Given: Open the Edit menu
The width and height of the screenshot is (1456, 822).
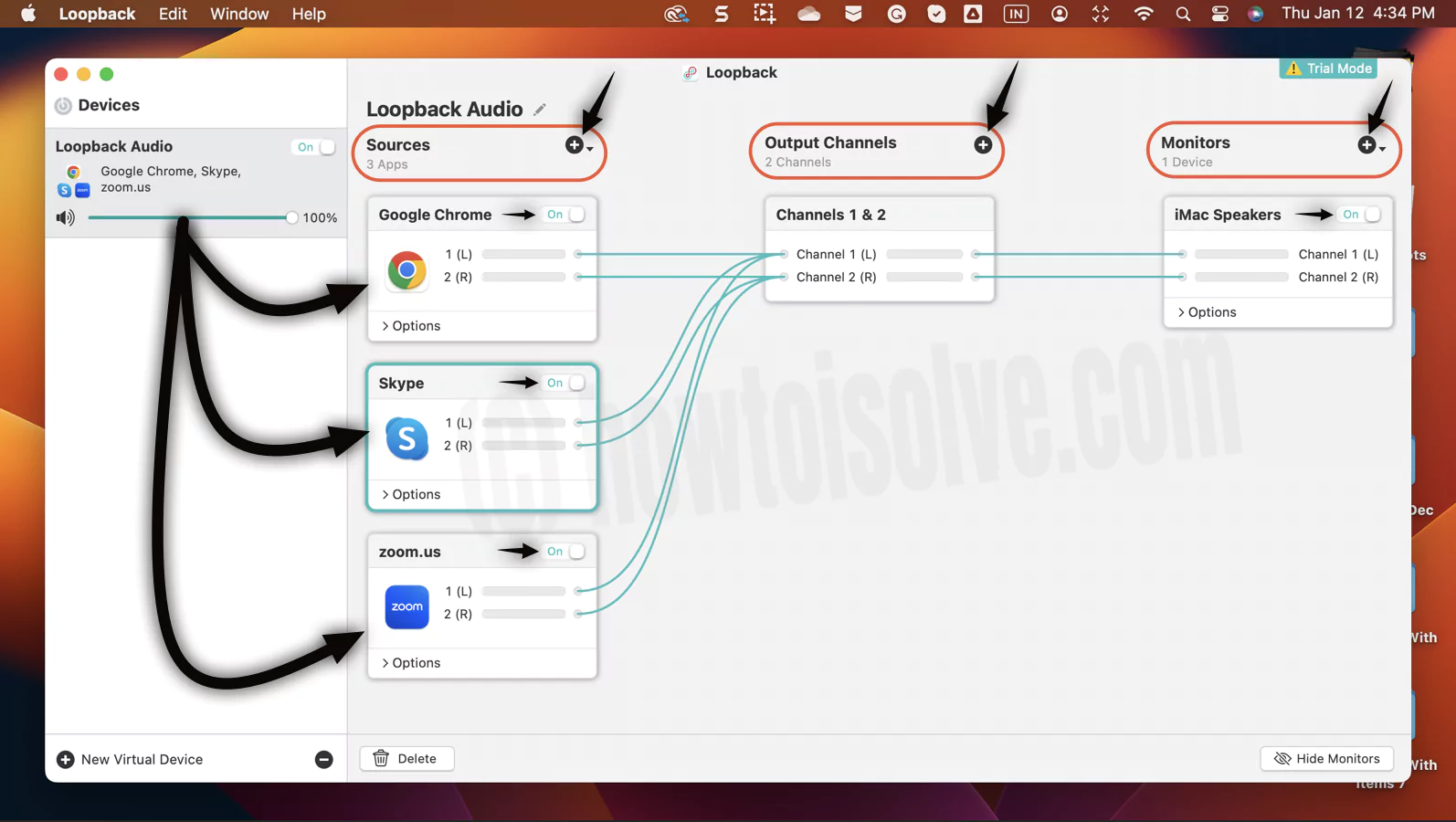Looking at the screenshot, I should click(x=173, y=14).
